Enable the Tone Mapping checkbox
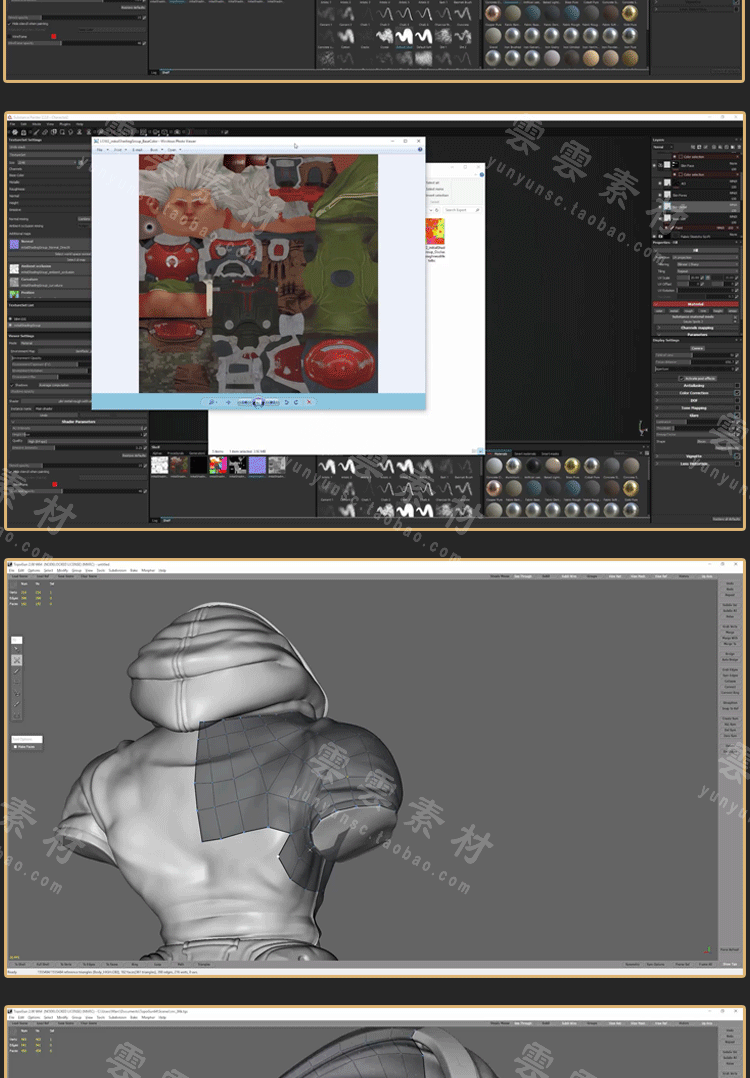 737,408
